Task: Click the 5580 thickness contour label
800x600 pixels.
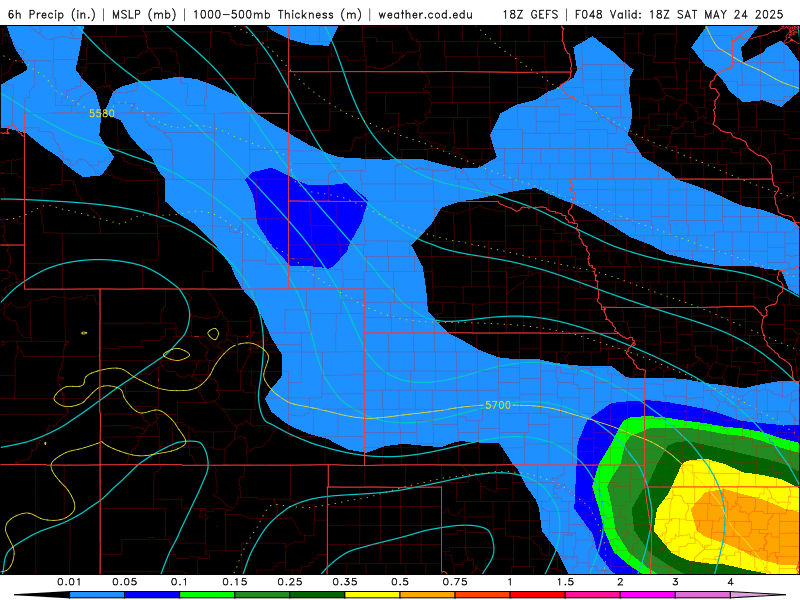Action: pos(102,113)
